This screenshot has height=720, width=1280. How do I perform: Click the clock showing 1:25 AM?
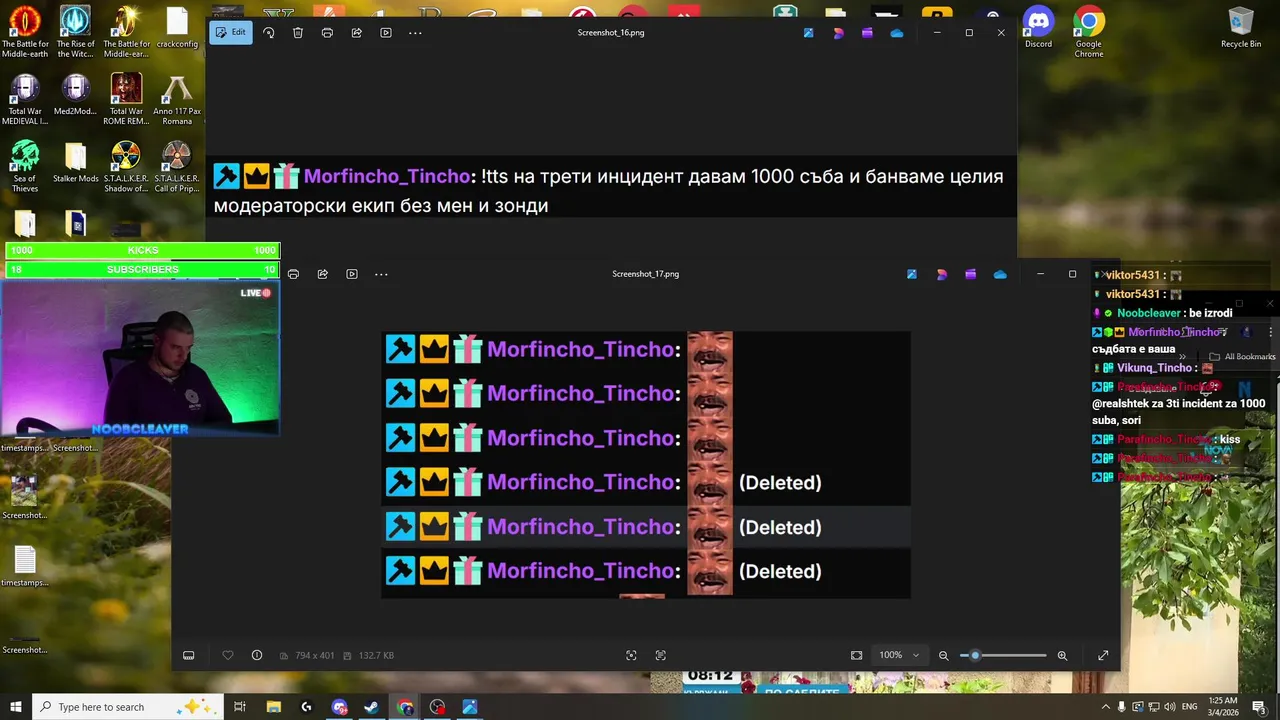coord(1223,707)
